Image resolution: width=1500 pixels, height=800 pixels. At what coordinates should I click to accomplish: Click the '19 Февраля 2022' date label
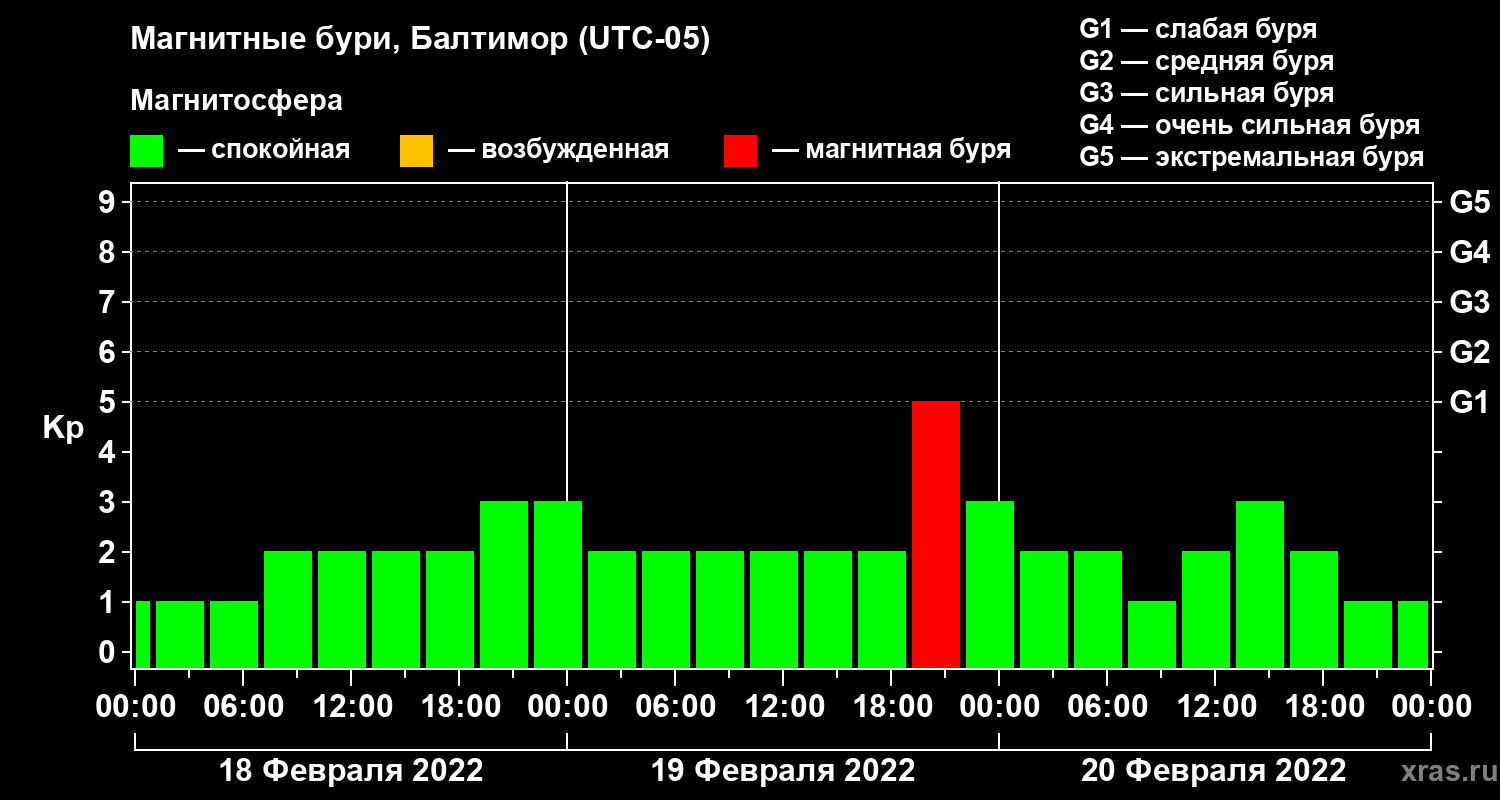(x=783, y=771)
